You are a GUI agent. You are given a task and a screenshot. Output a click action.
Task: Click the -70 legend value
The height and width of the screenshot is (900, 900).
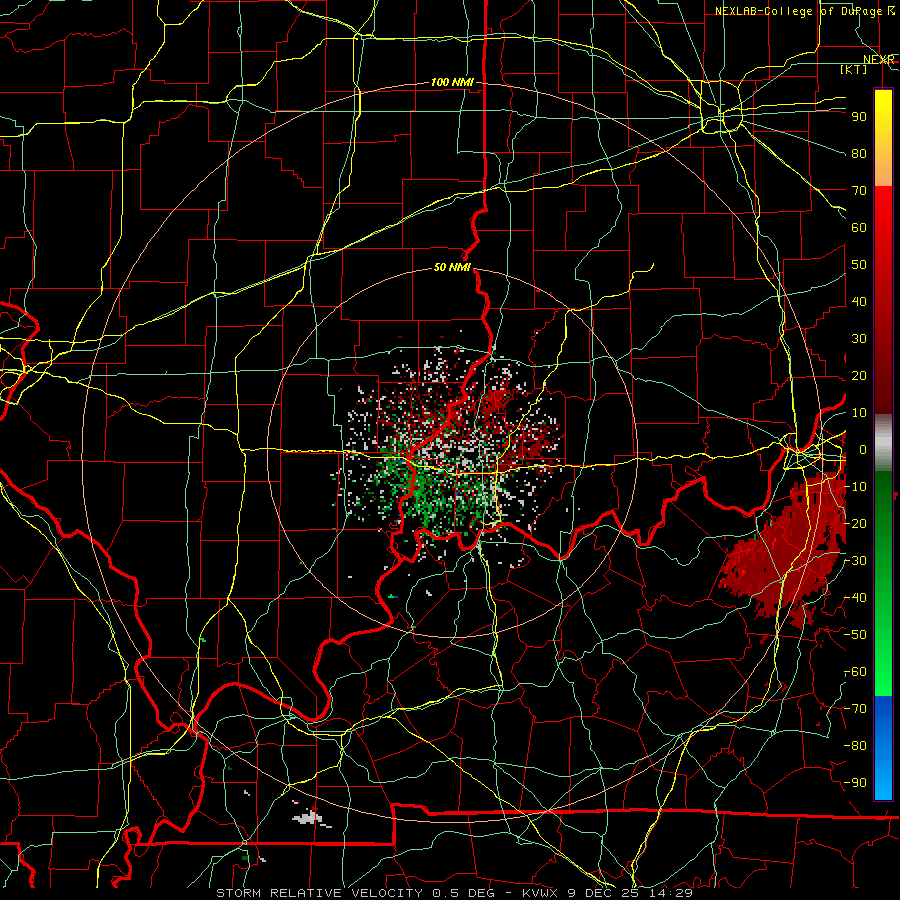tap(855, 709)
